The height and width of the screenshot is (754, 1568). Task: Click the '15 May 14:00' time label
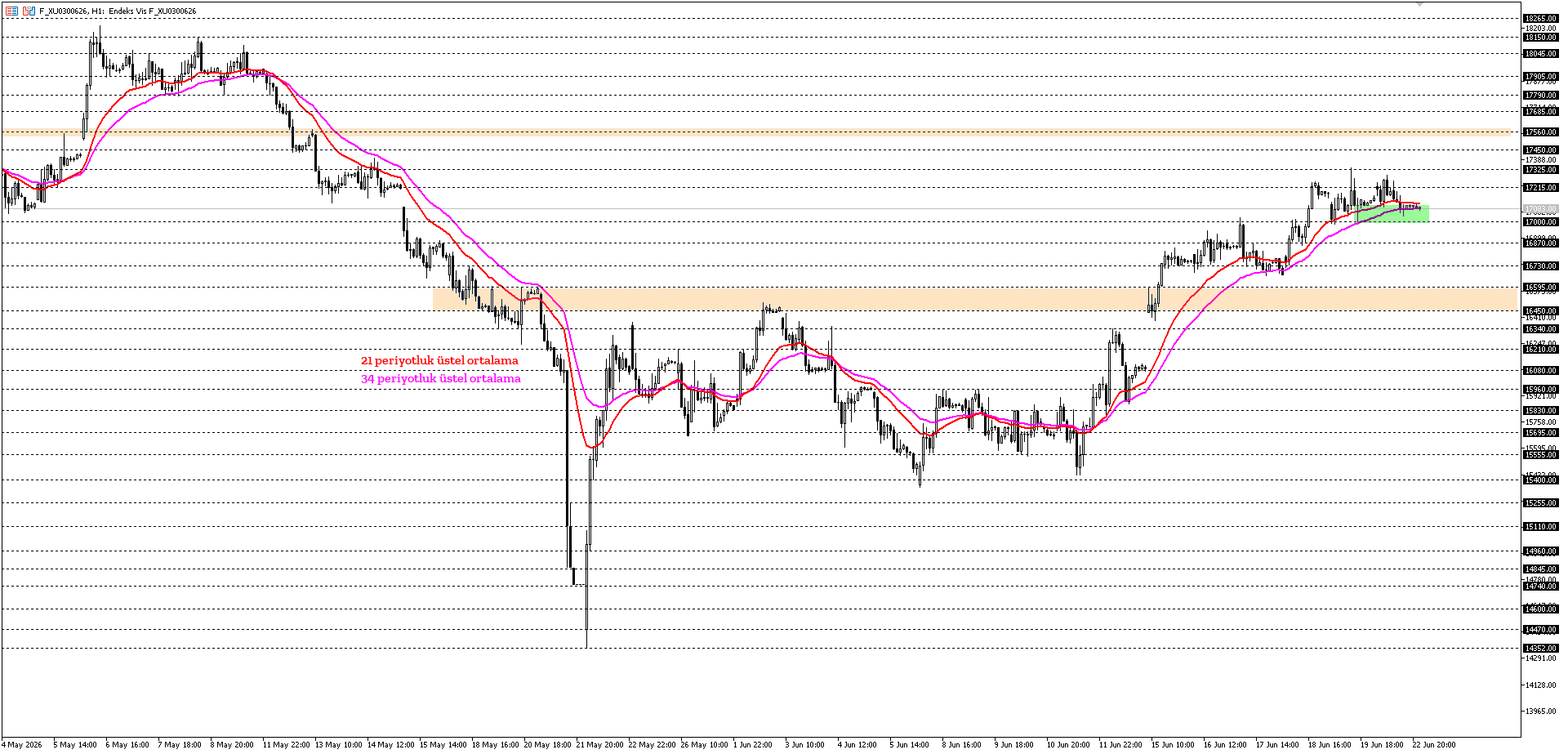click(443, 745)
